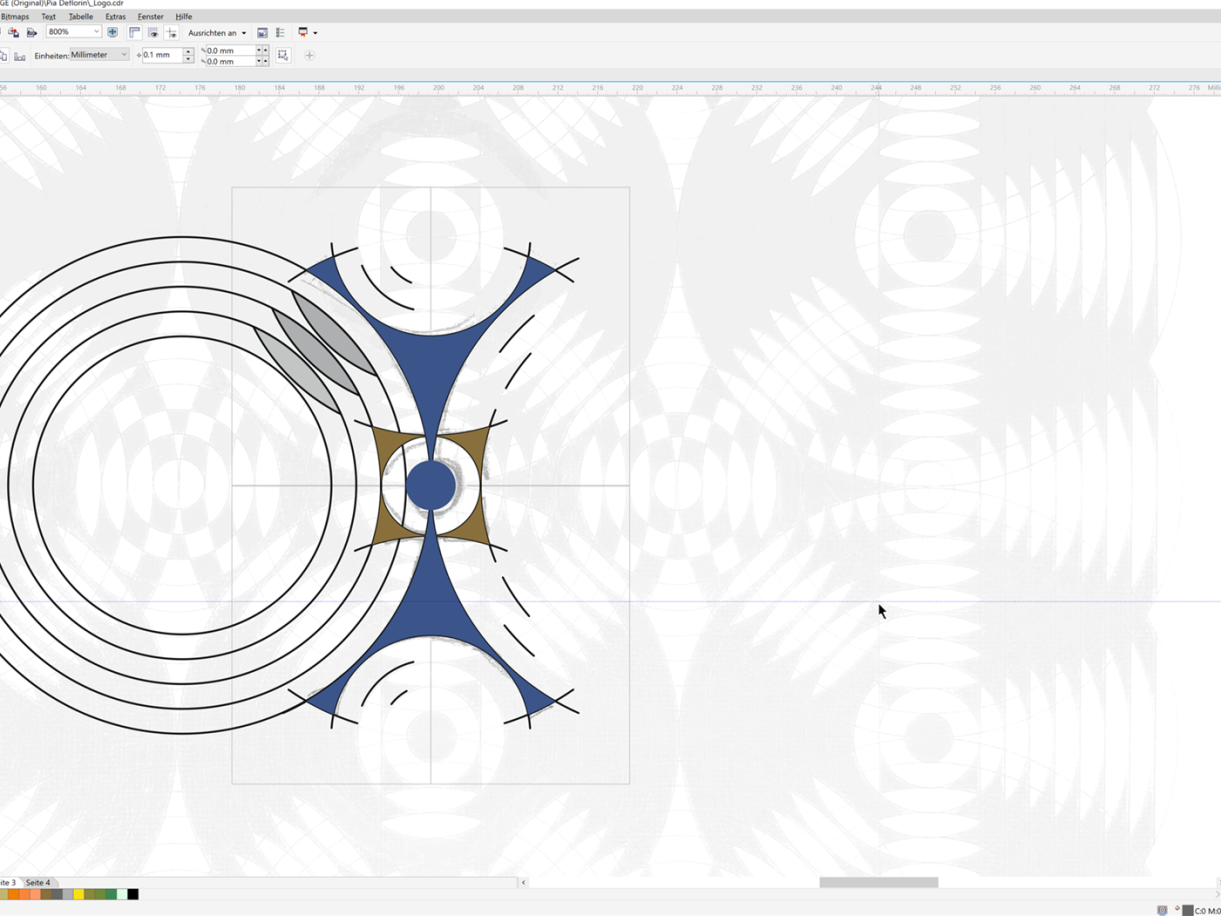Open the Fenster menu
The height and width of the screenshot is (916, 1221).
click(x=150, y=17)
